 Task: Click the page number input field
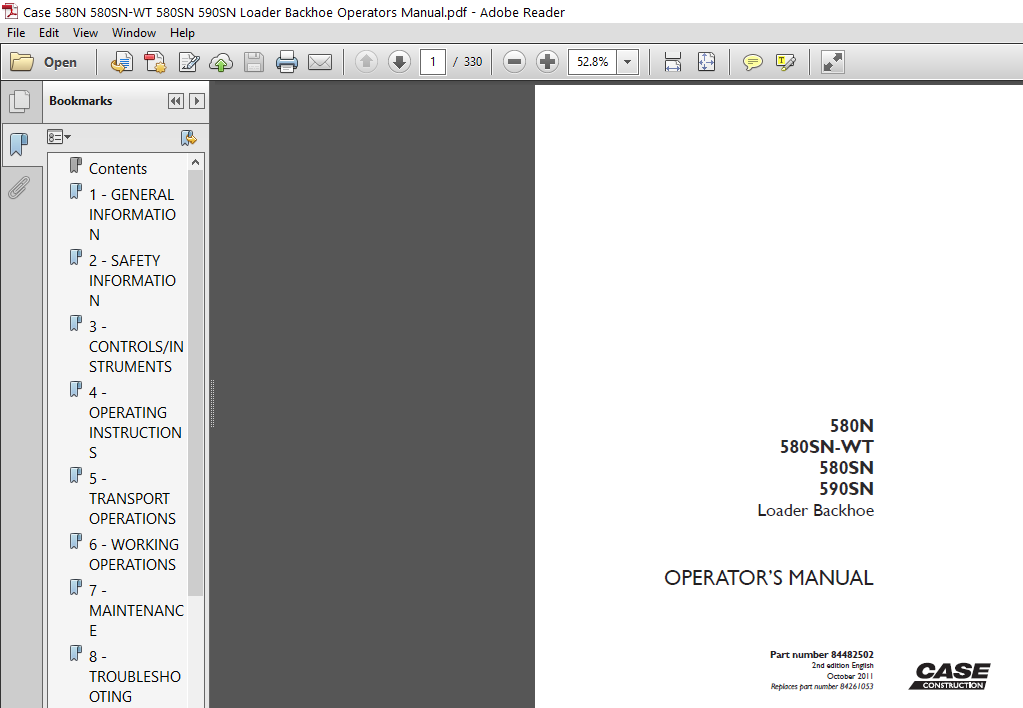pyautogui.click(x=433, y=62)
